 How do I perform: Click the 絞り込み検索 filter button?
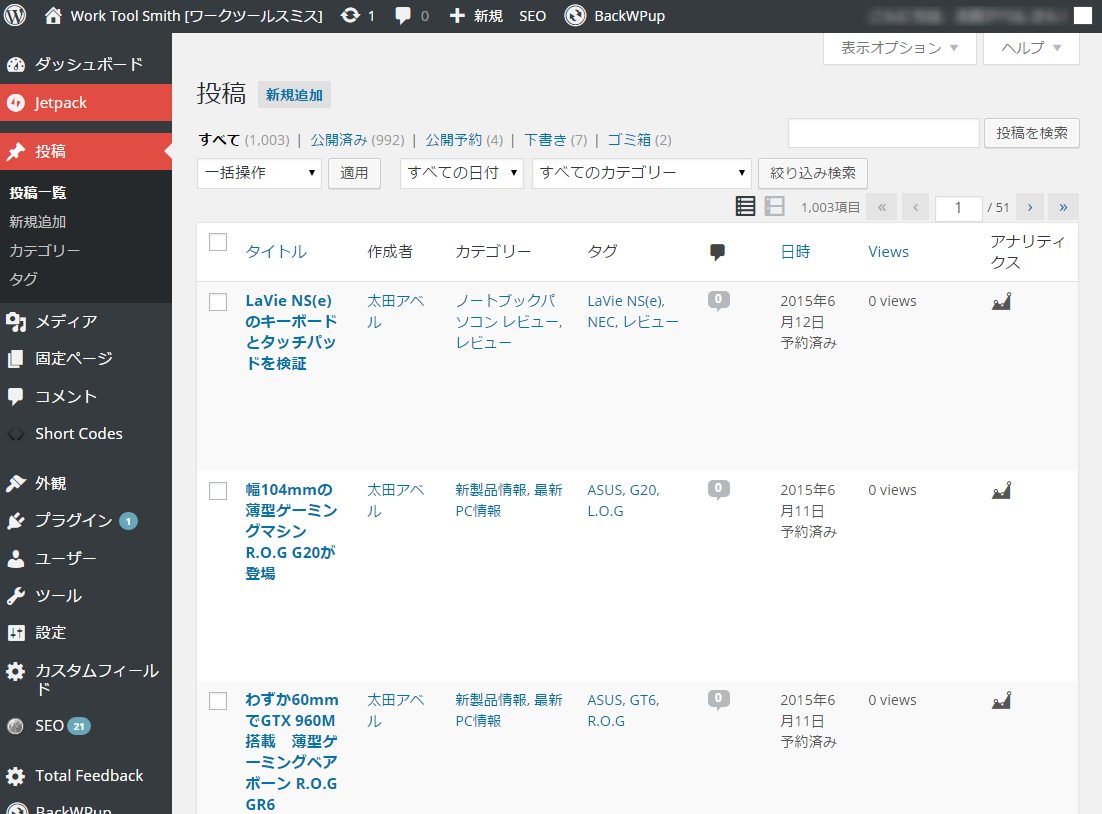pyautogui.click(x=813, y=173)
